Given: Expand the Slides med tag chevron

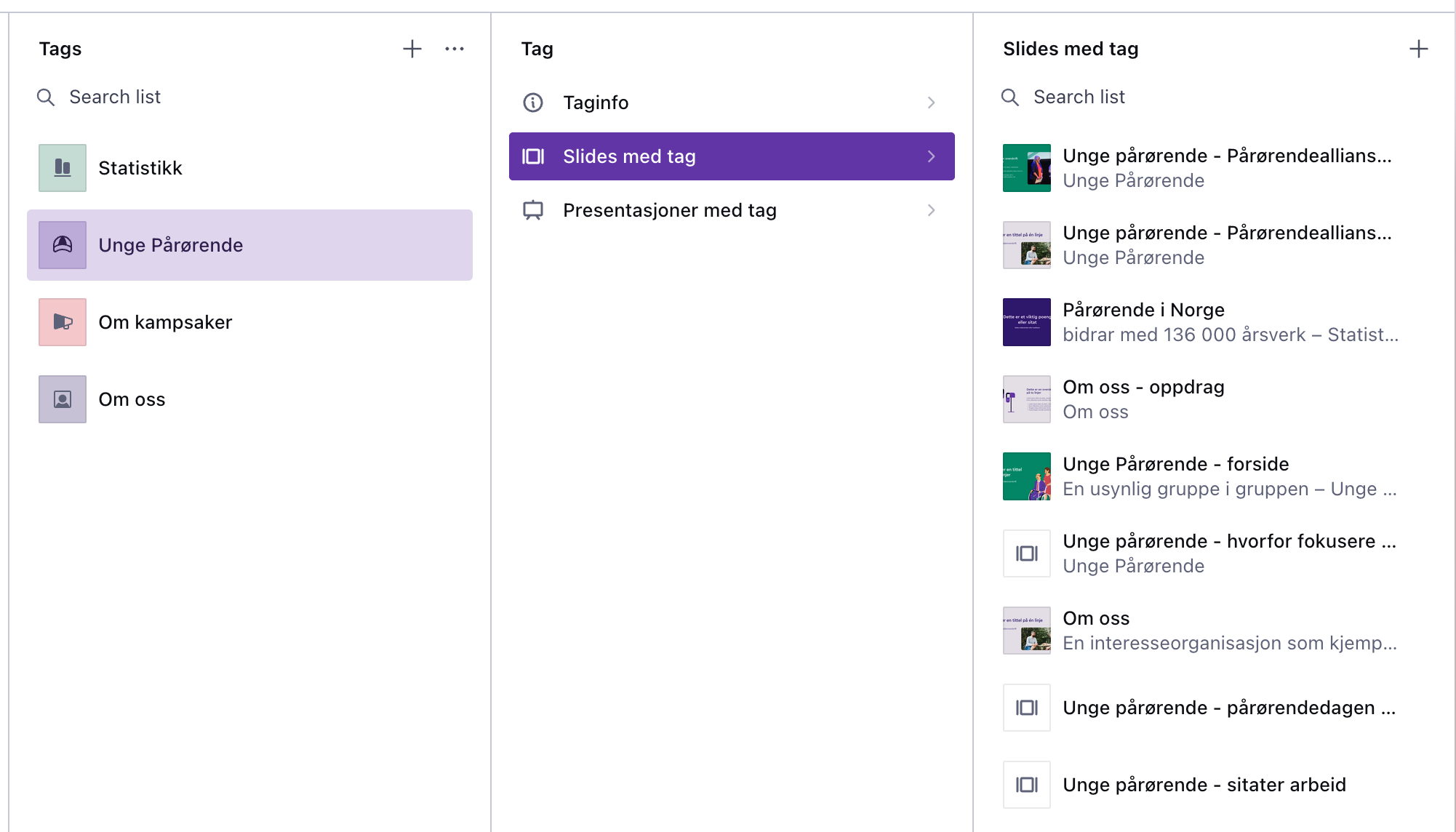Looking at the screenshot, I should [x=931, y=156].
